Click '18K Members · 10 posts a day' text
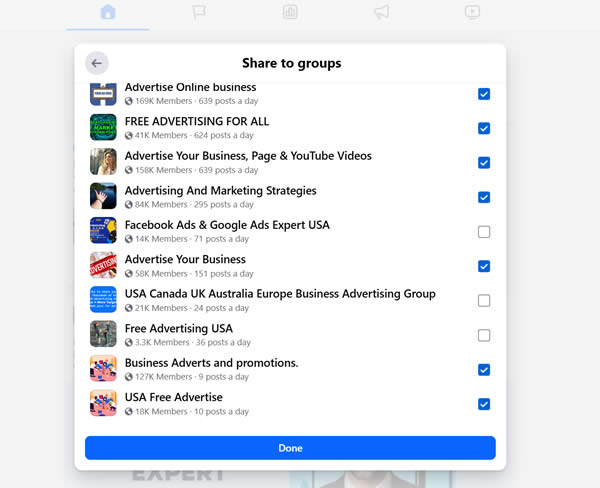This screenshot has height=488, width=600. [192, 411]
